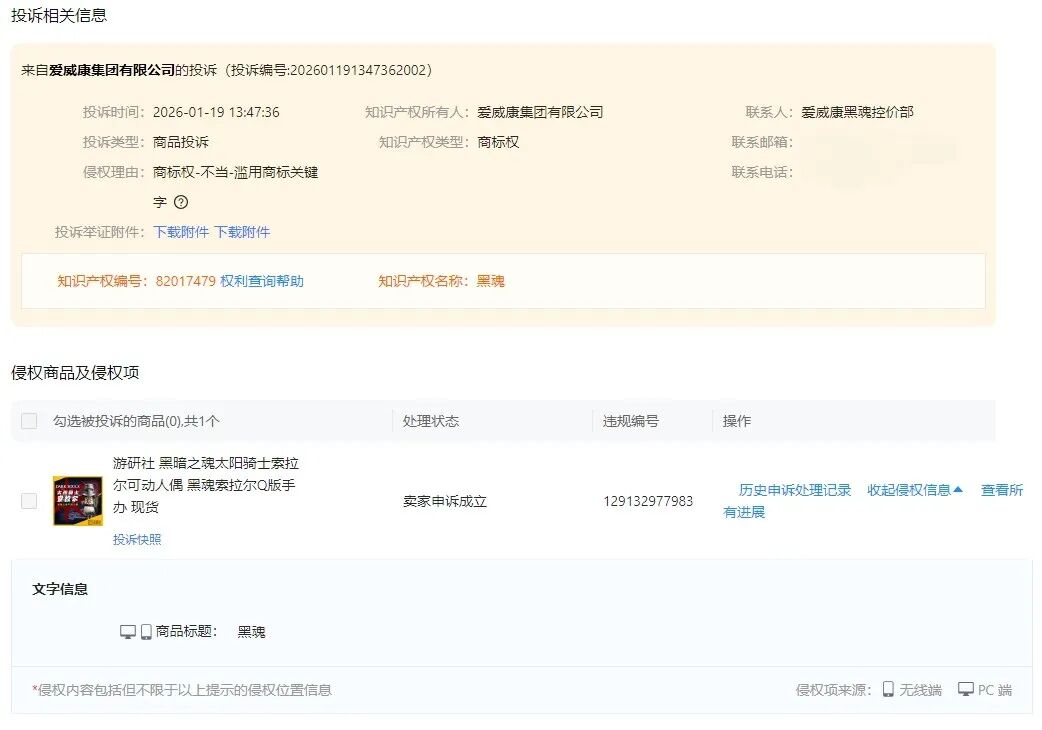The width and height of the screenshot is (1042, 730).
Task: Click the desktop monitor icon beside 商品标题
Action: click(x=128, y=632)
